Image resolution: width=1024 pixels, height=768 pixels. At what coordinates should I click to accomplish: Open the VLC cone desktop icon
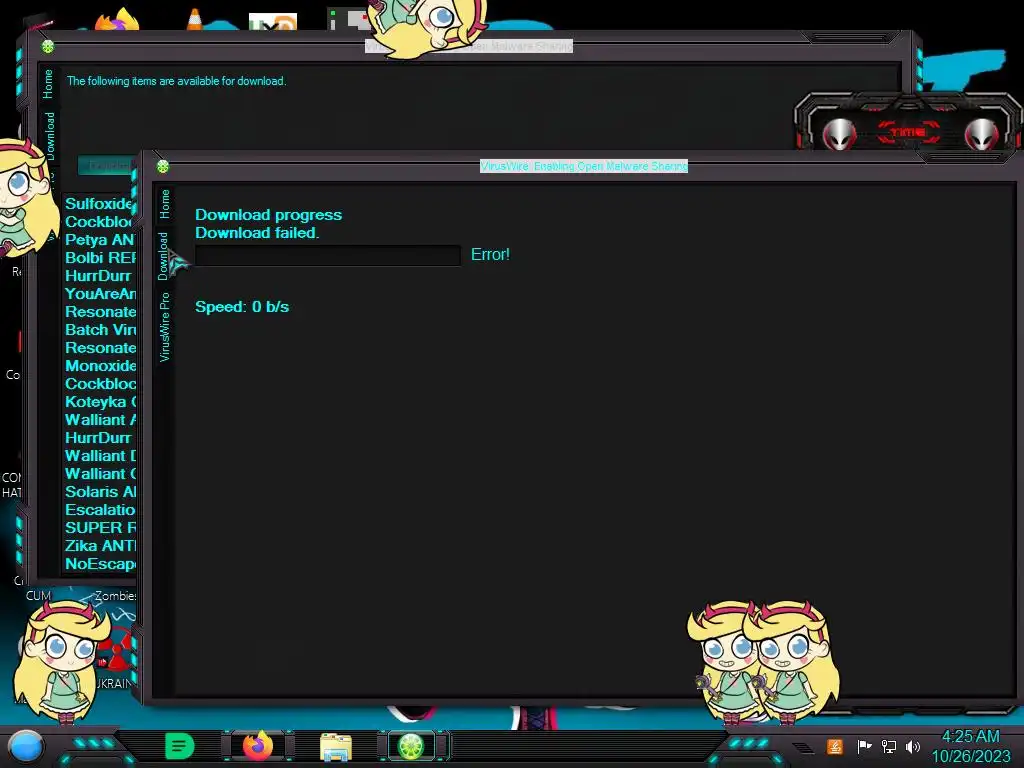pos(194,19)
